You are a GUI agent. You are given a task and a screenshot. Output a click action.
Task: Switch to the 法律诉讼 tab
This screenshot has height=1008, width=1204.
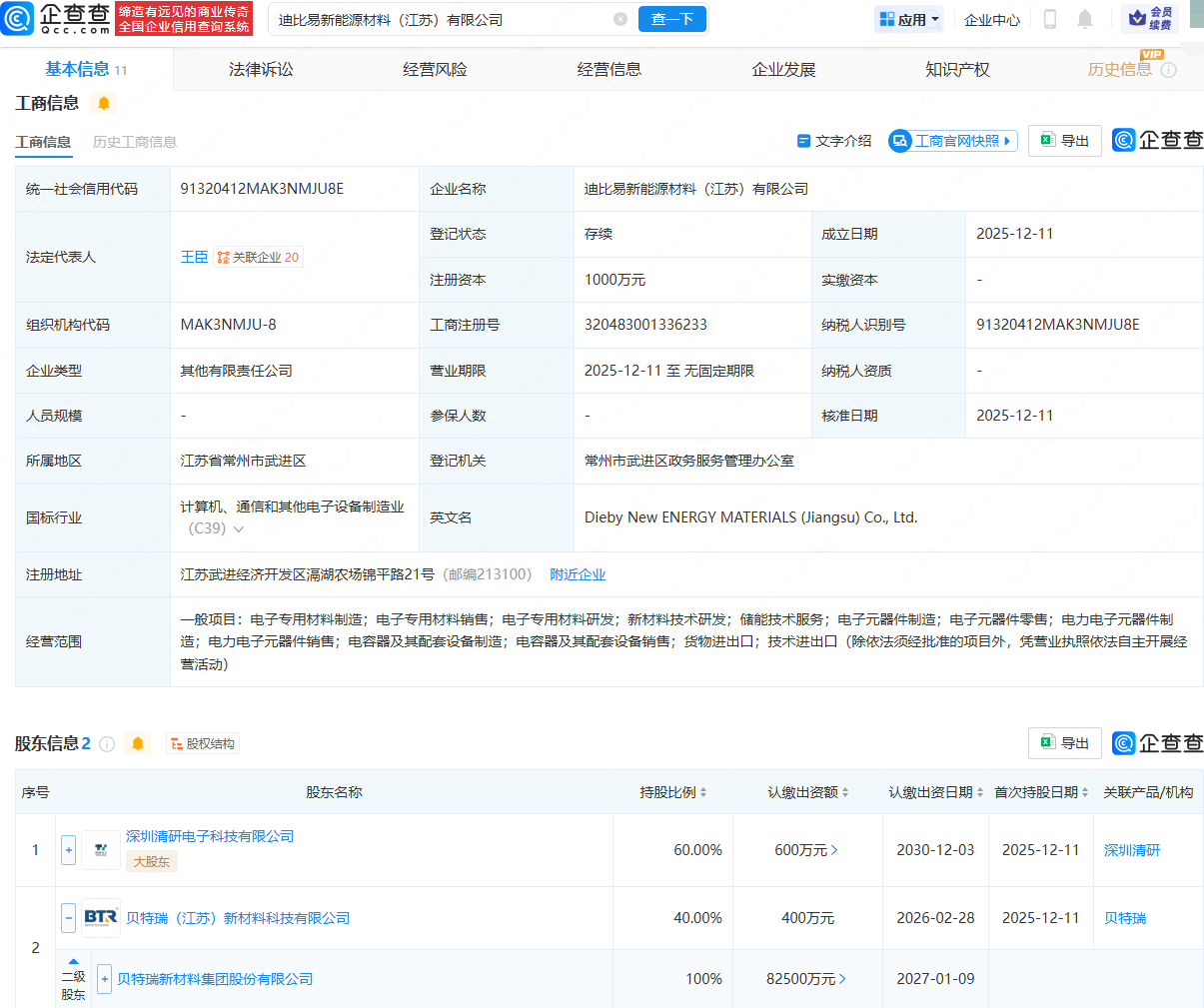click(x=261, y=69)
